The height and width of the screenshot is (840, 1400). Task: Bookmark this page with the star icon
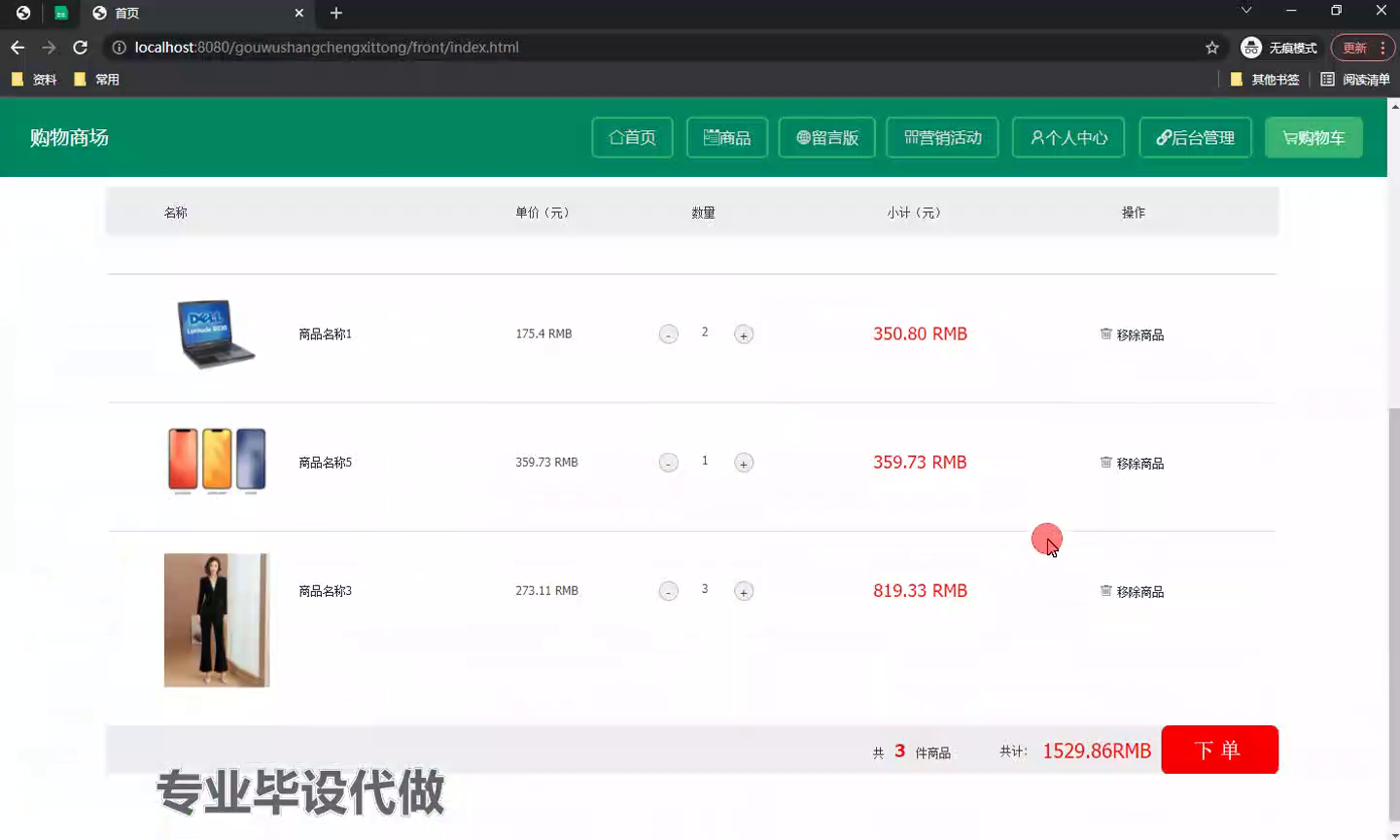(x=1211, y=48)
